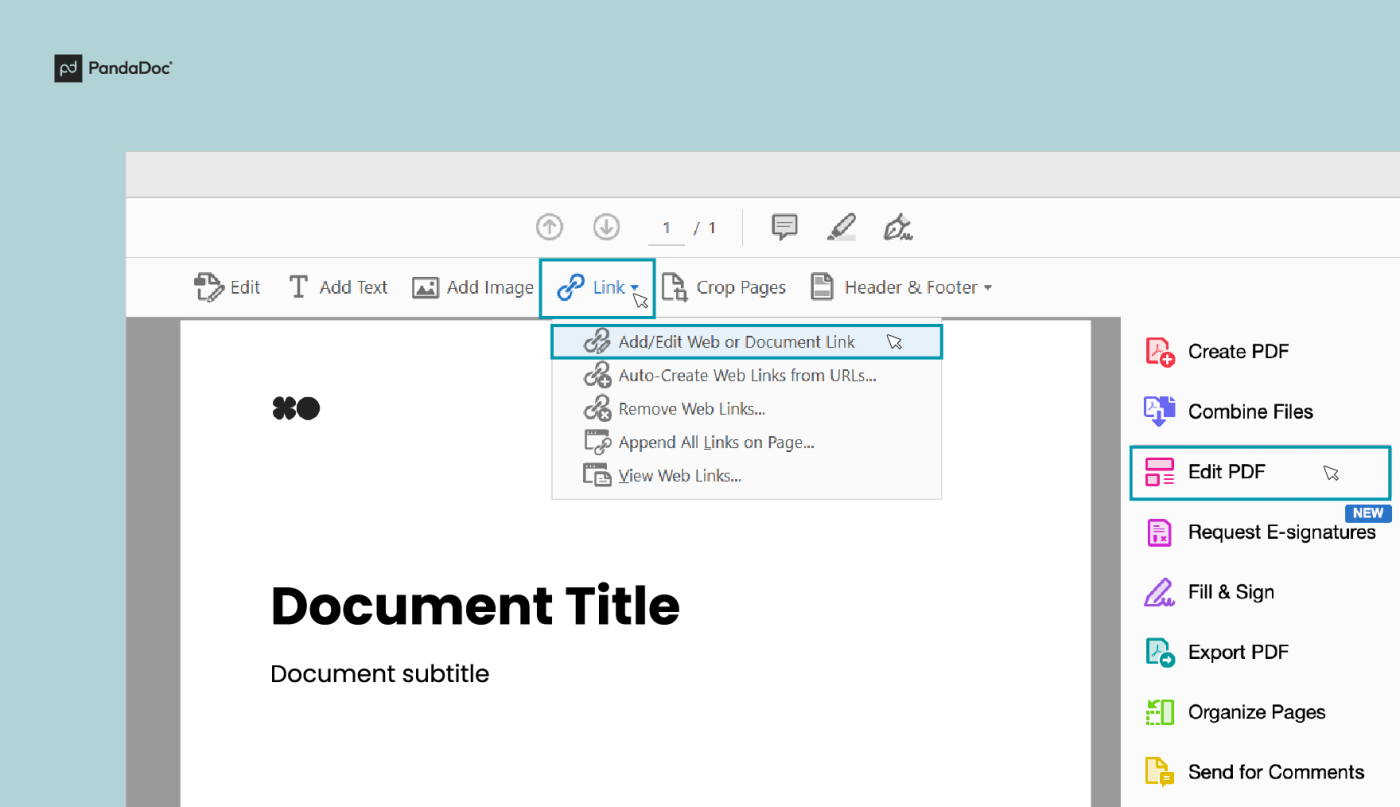Click the Document subtitle text

click(380, 674)
